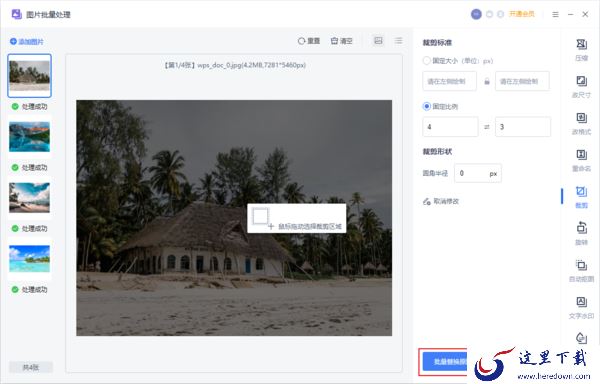The height and width of the screenshot is (384, 600).
Task: Click the swap icon between ratio fields
Action: [x=487, y=127]
